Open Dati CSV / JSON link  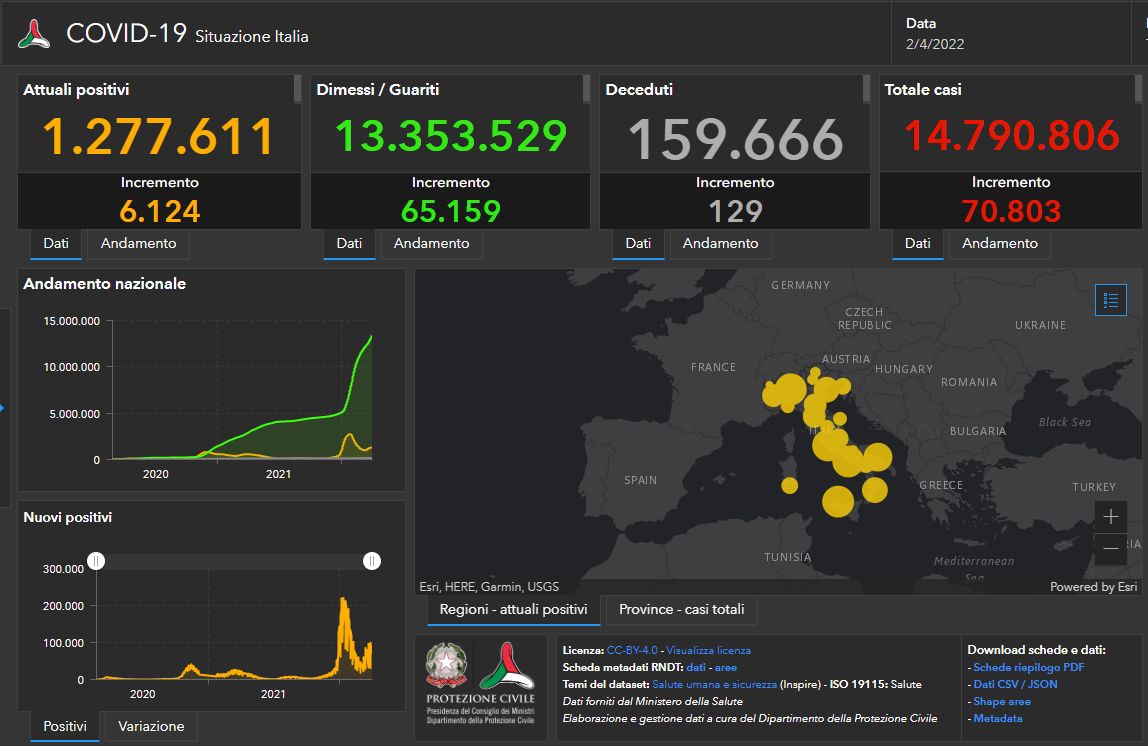pyautogui.click(x=1014, y=684)
